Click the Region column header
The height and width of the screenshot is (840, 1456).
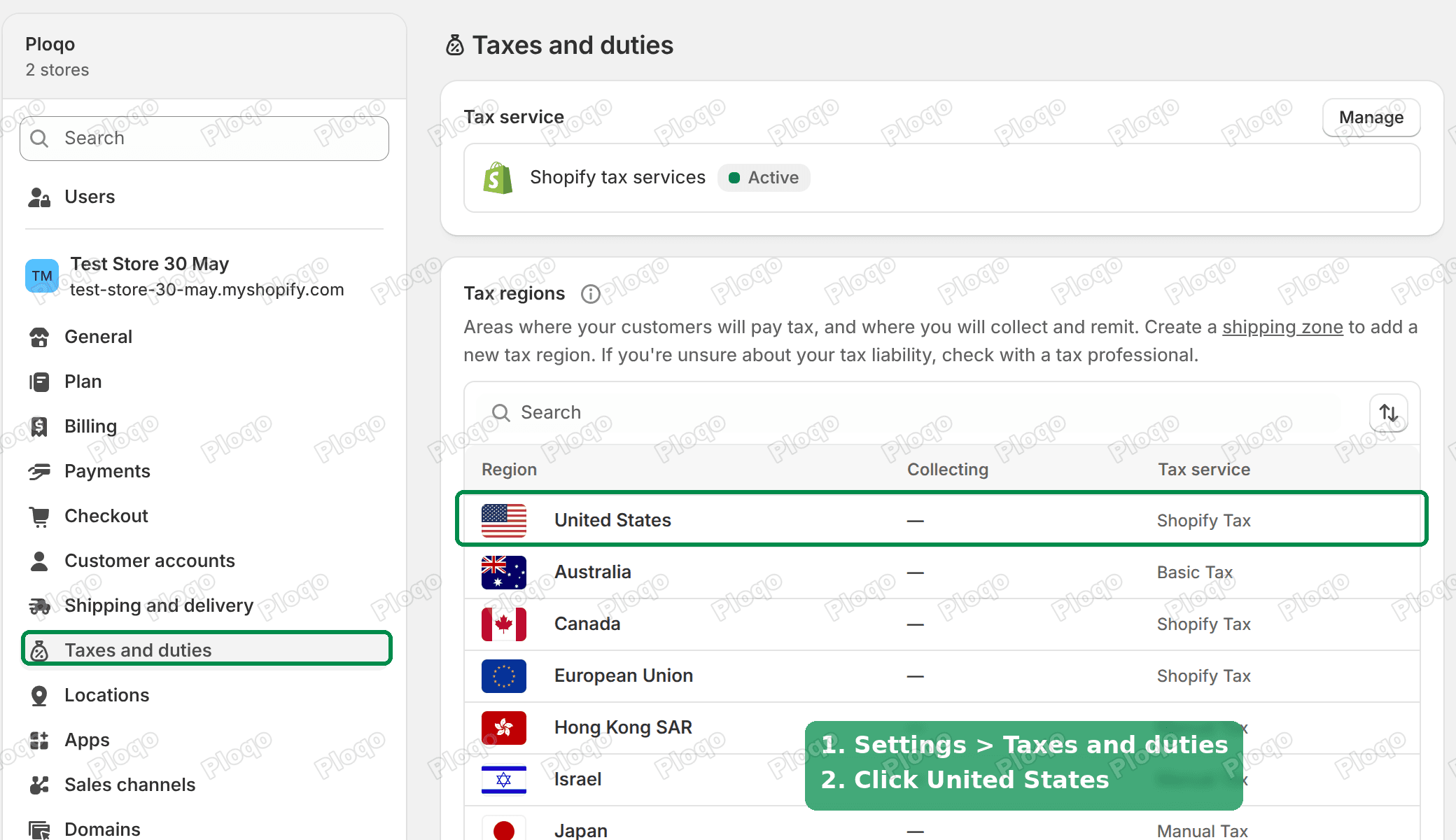(509, 470)
